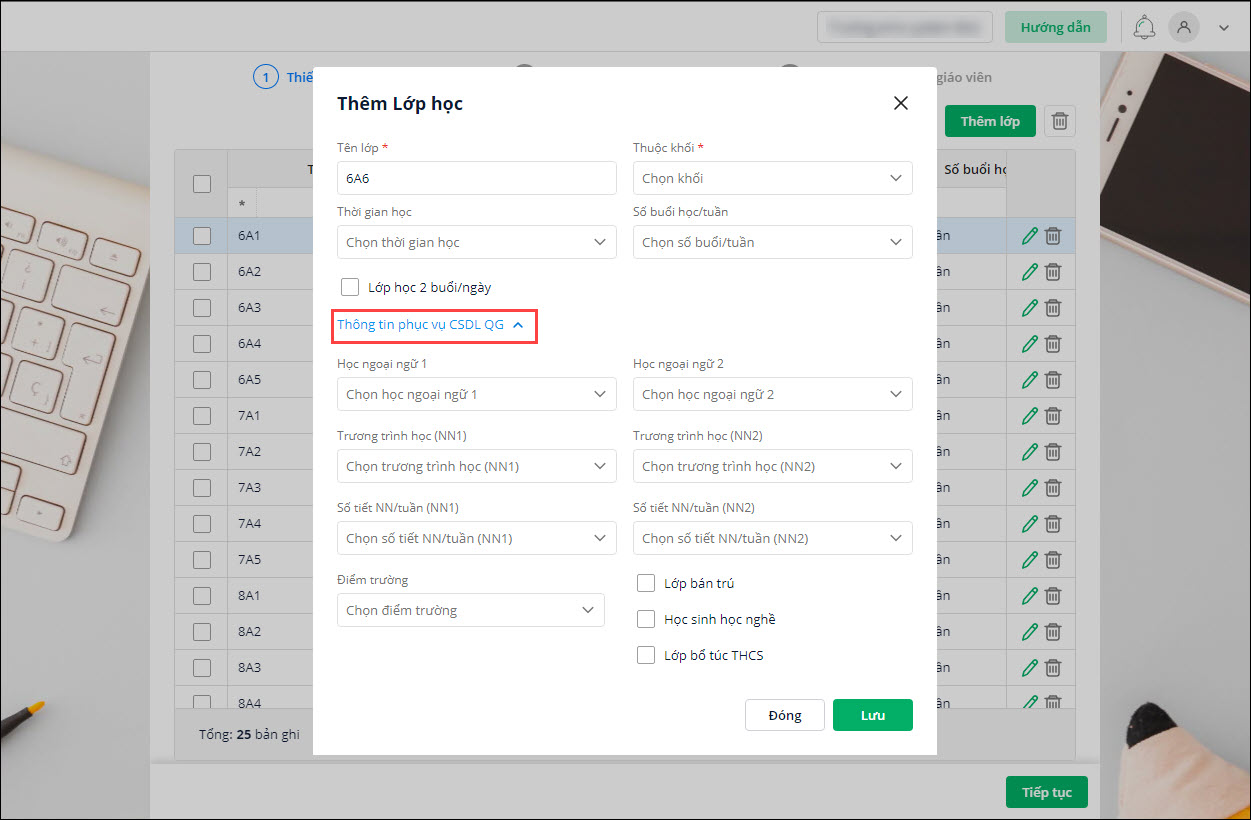Image resolution: width=1251 pixels, height=820 pixels.
Task: Click the edit pencil in the third row
Action: [x=1029, y=308]
